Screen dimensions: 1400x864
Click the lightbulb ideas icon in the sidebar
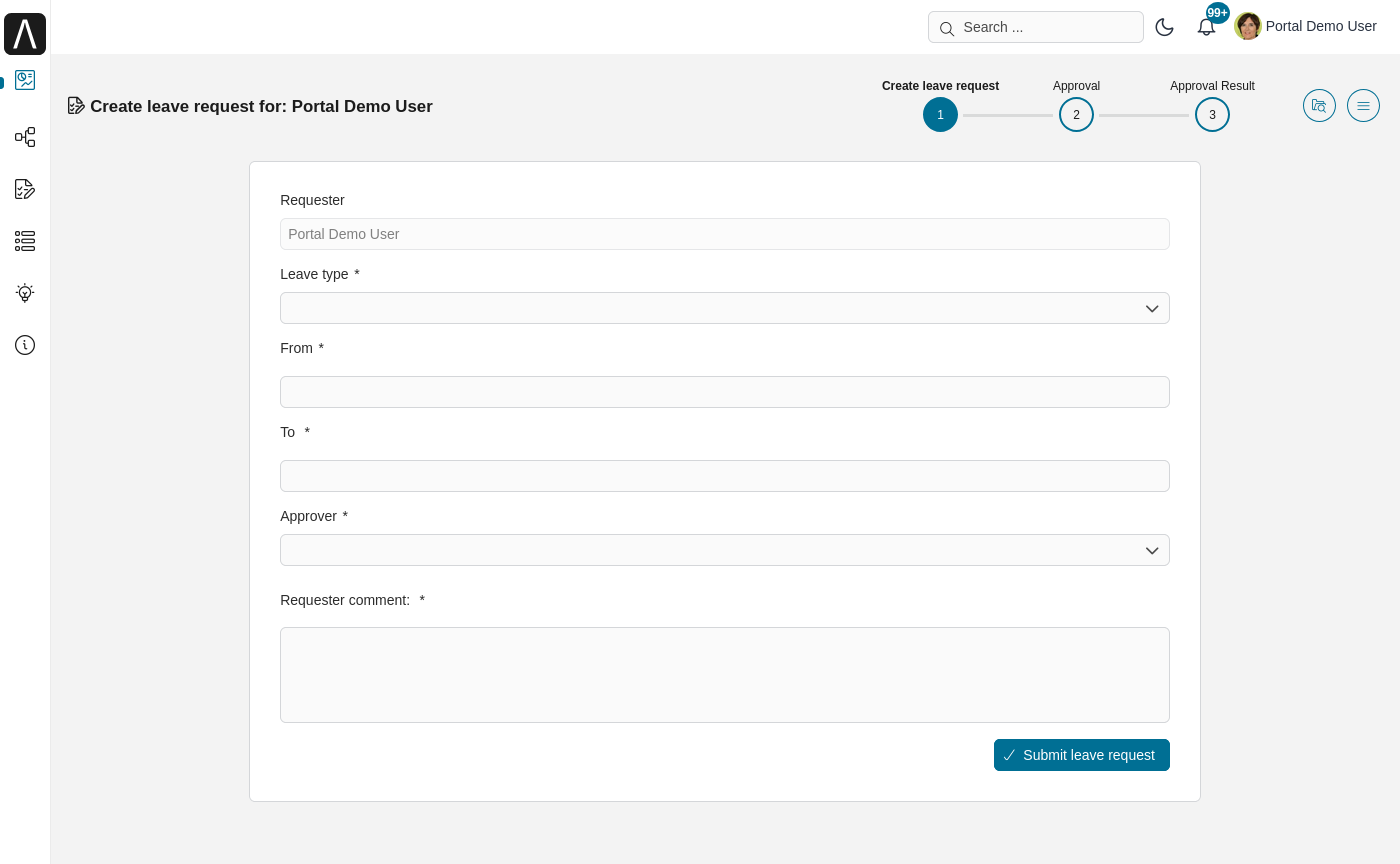25,293
